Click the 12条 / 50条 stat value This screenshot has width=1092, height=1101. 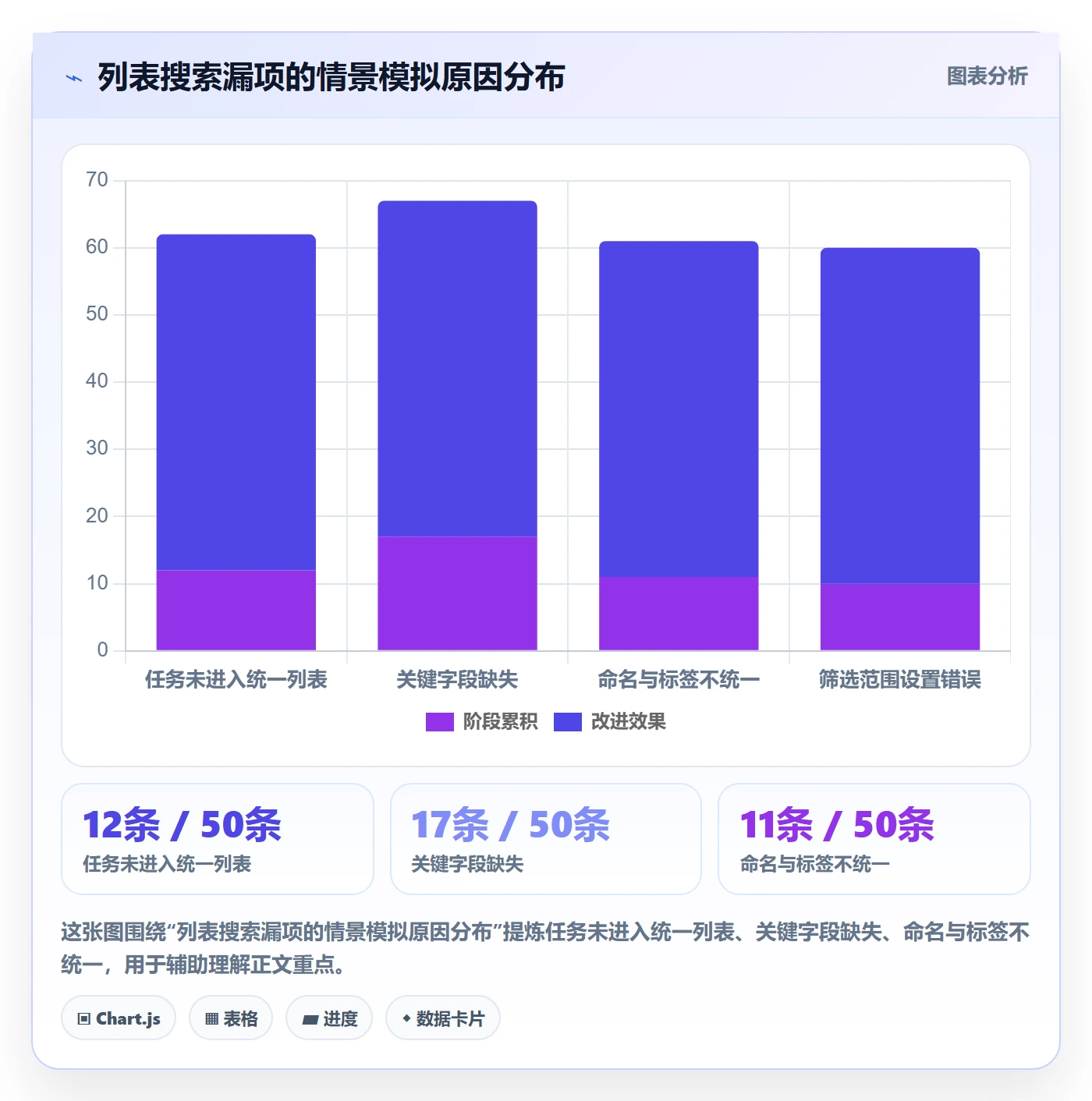(x=182, y=825)
